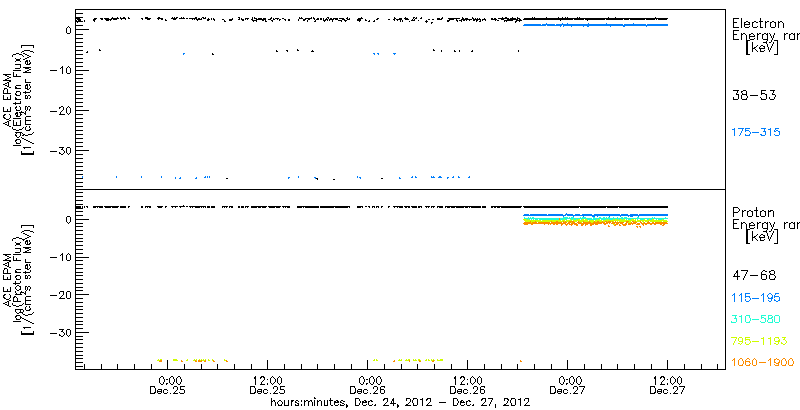Click the 47-68 proton energy legend label
This screenshot has width=800, height=410.
(x=754, y=276)
